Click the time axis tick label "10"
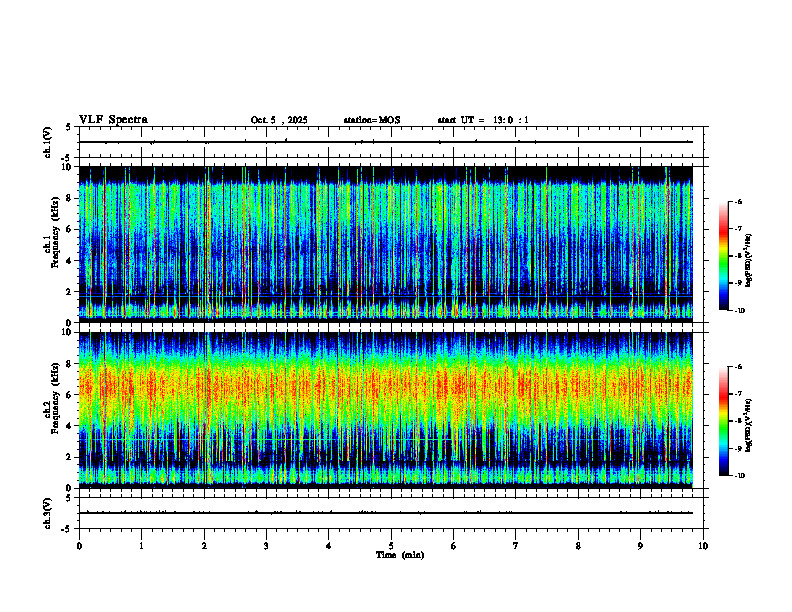792x612 pixels. [x=703, y=546]
